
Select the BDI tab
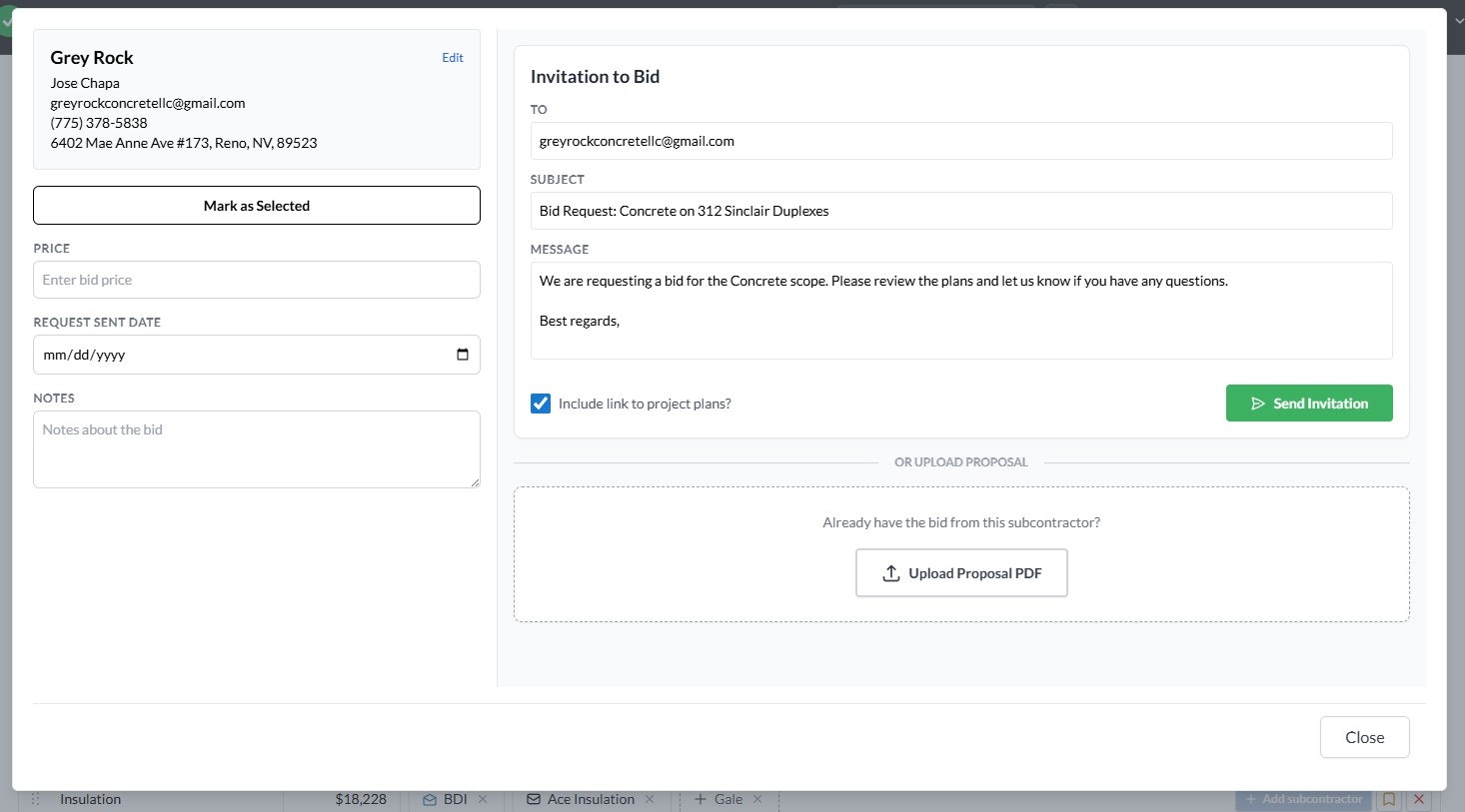[453, 799]
